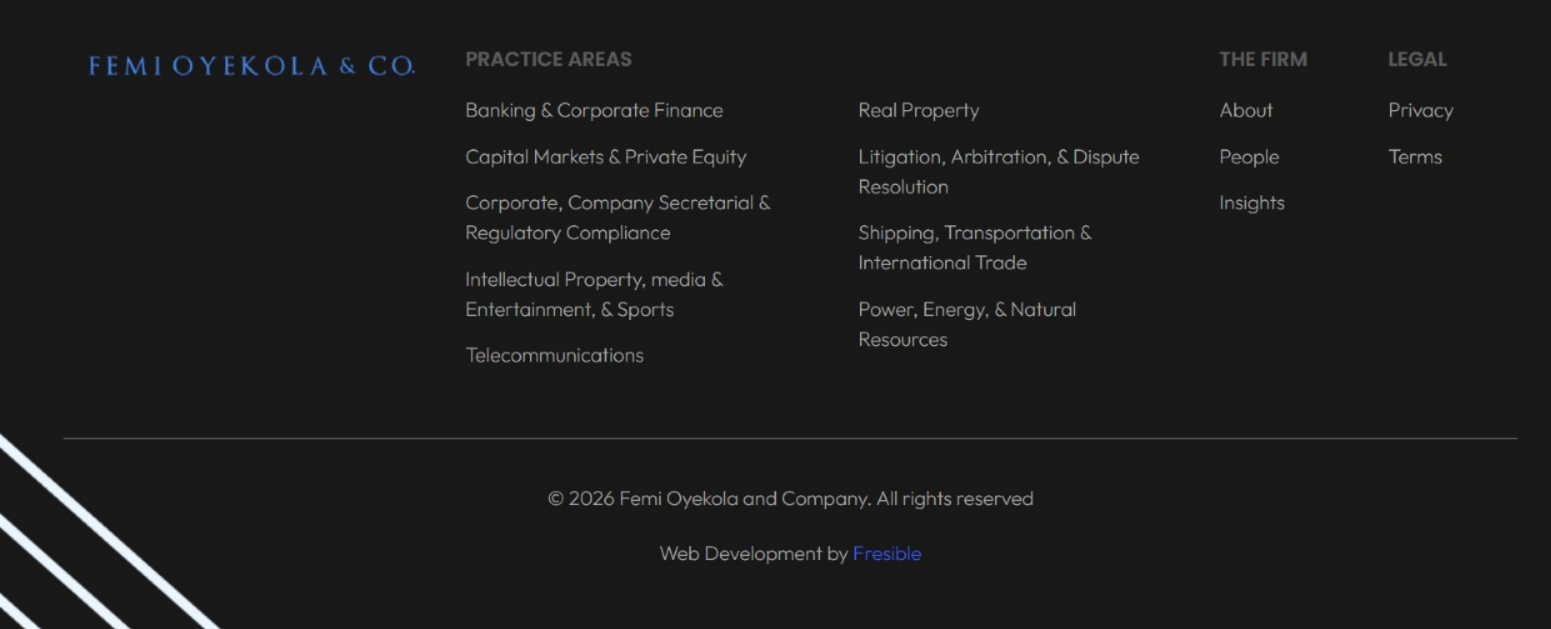This screenshot has width=1551, height=629.
Task: Click the Legal column heading
Action: coord(1416,59)
